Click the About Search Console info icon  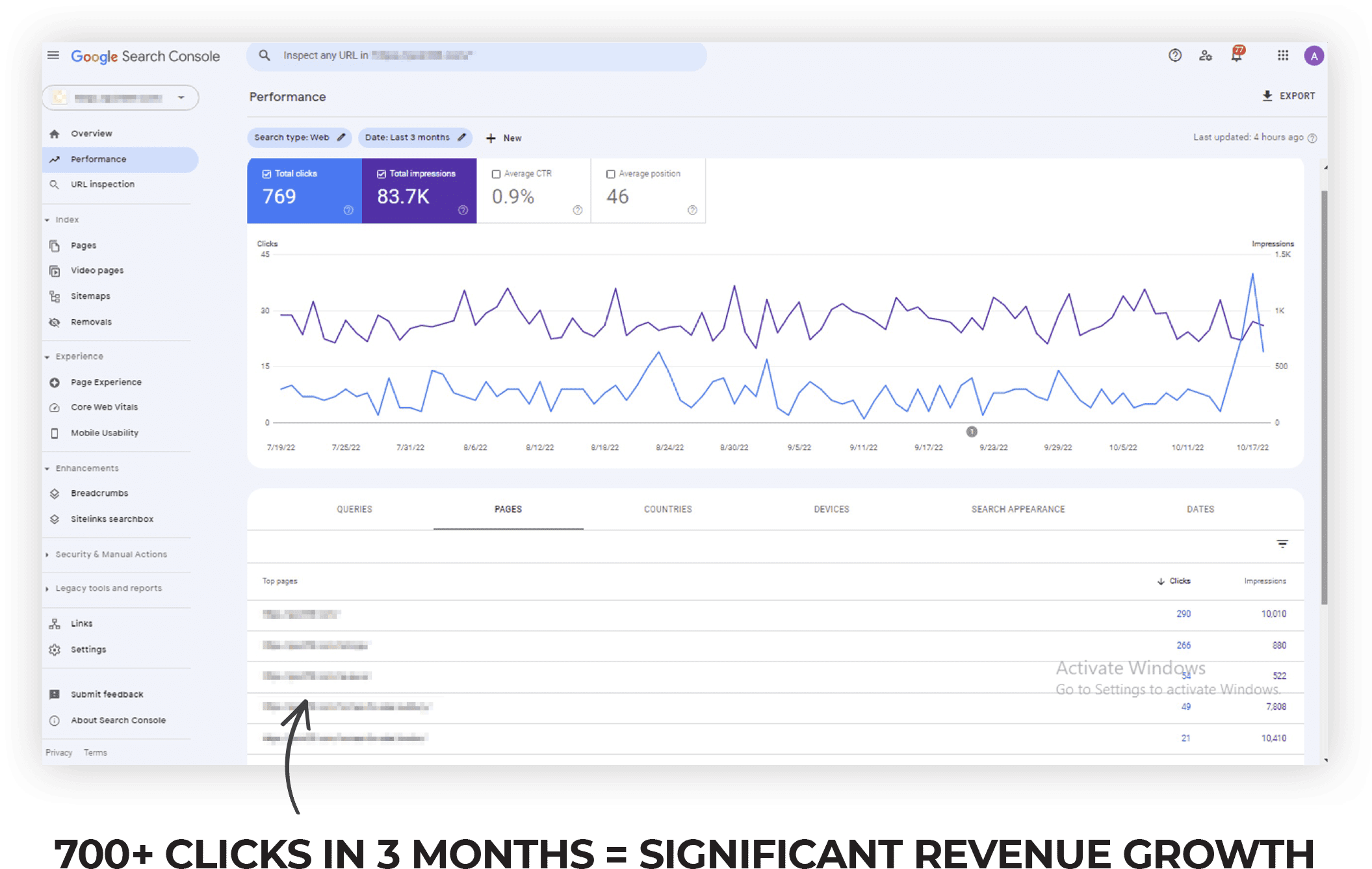click(55, 720)
